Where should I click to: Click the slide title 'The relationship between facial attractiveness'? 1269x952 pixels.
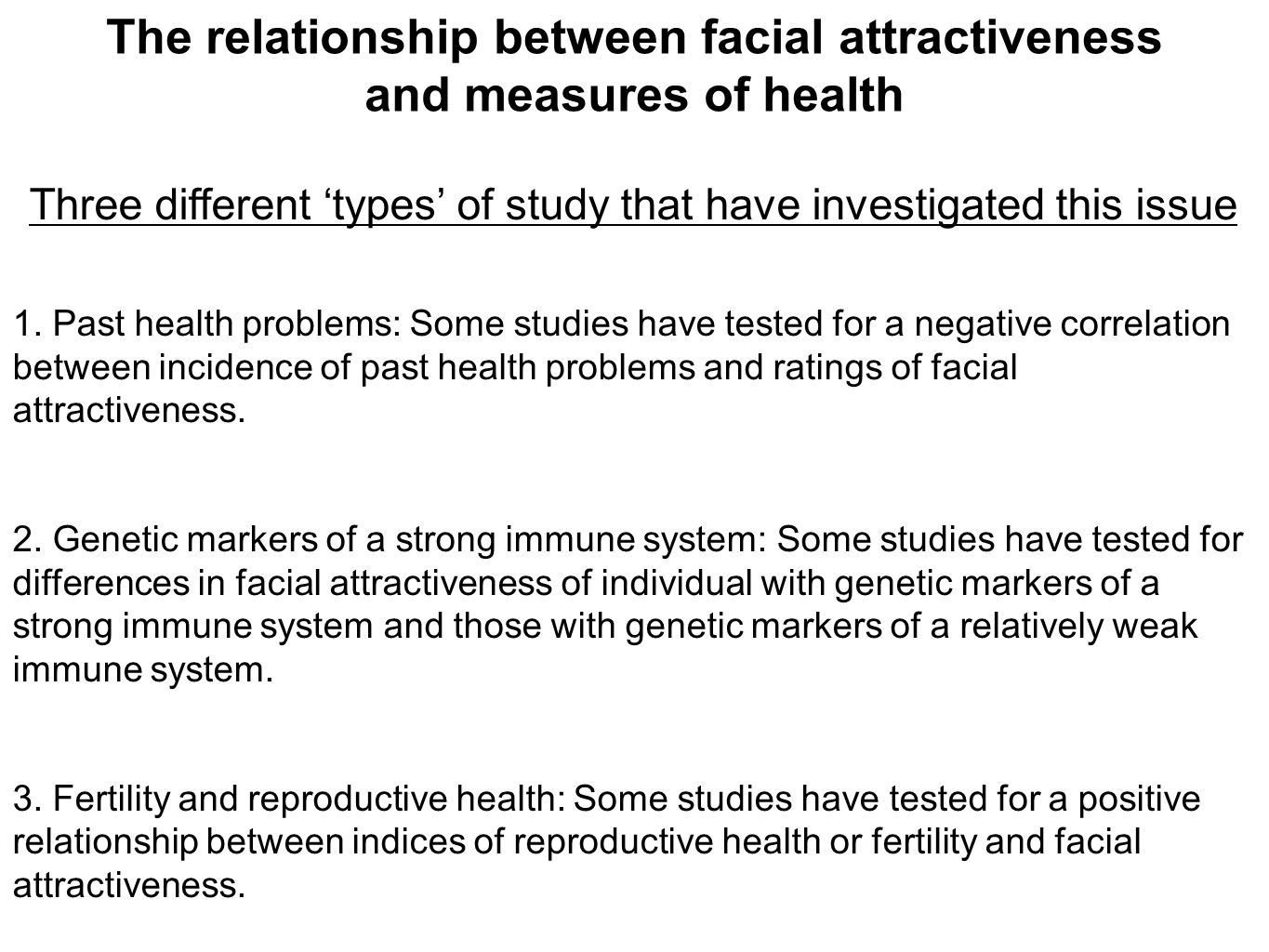[x=634, y=37]
